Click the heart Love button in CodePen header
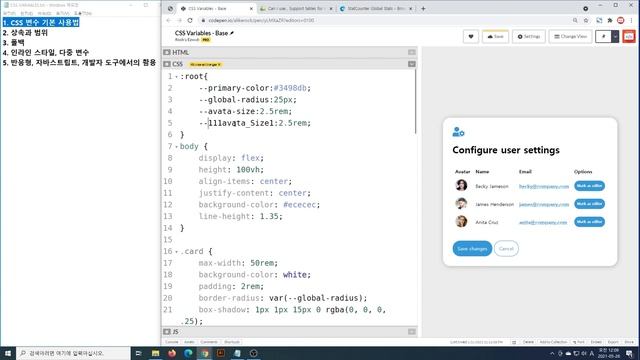Image resolution: width=640 pixels, height=360 pixels. pyautogui.click(x=471, y=36)
